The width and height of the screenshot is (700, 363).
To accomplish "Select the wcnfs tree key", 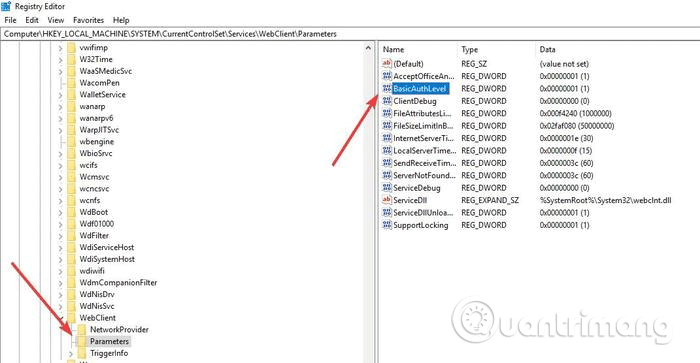I will pos(90,200).
